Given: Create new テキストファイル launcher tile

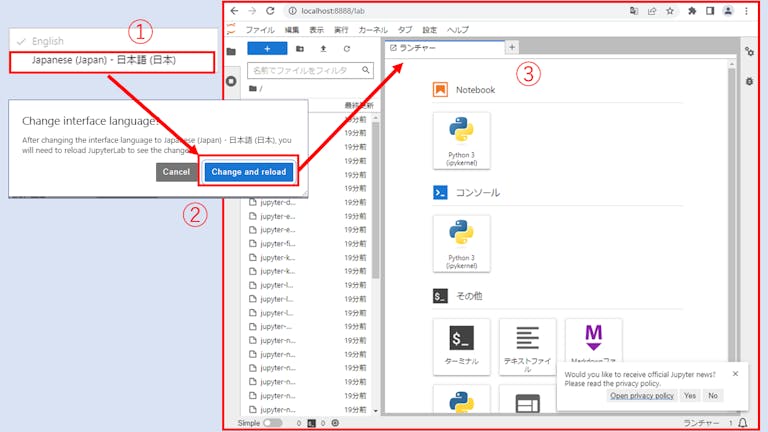Looking at the screenshot, I should (x=528, y=347).
